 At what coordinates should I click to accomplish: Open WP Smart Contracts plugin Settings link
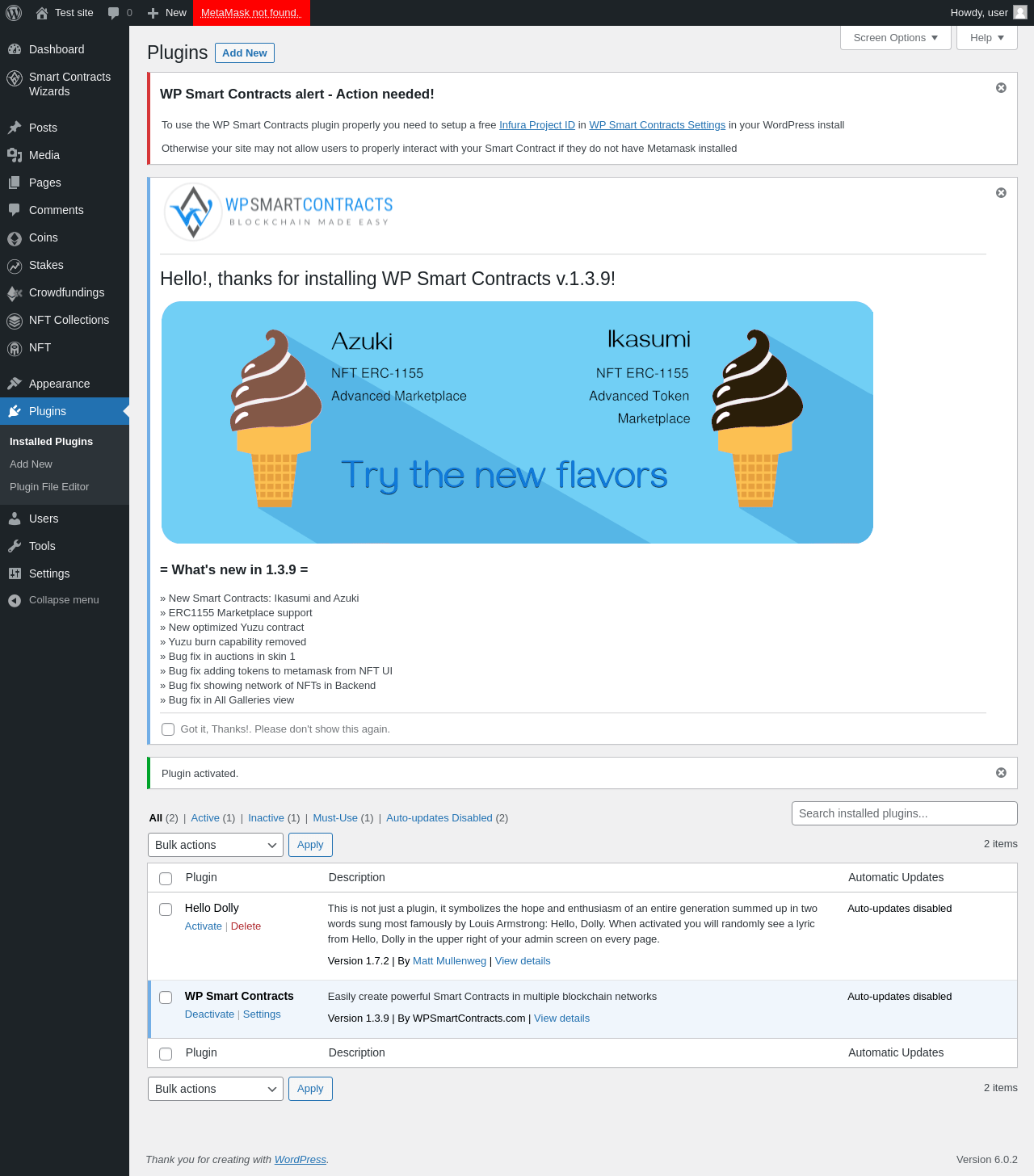[262, 1014]
